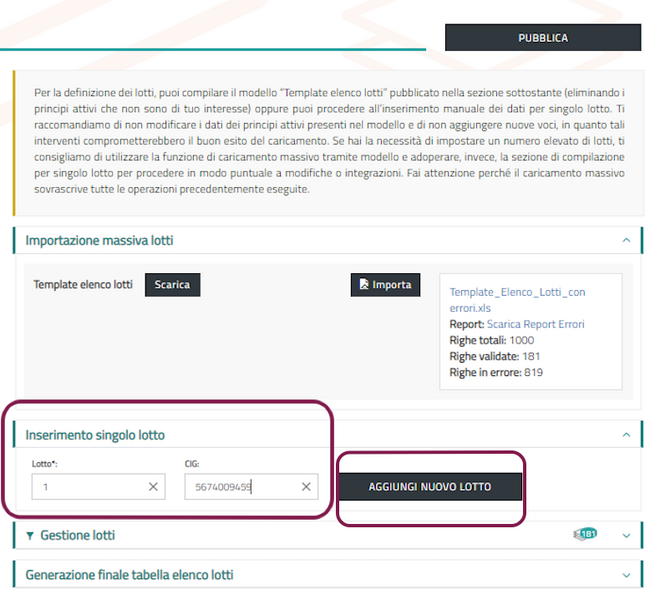Download the template with Scarica button
650x600 pixels.
(172, 285)
